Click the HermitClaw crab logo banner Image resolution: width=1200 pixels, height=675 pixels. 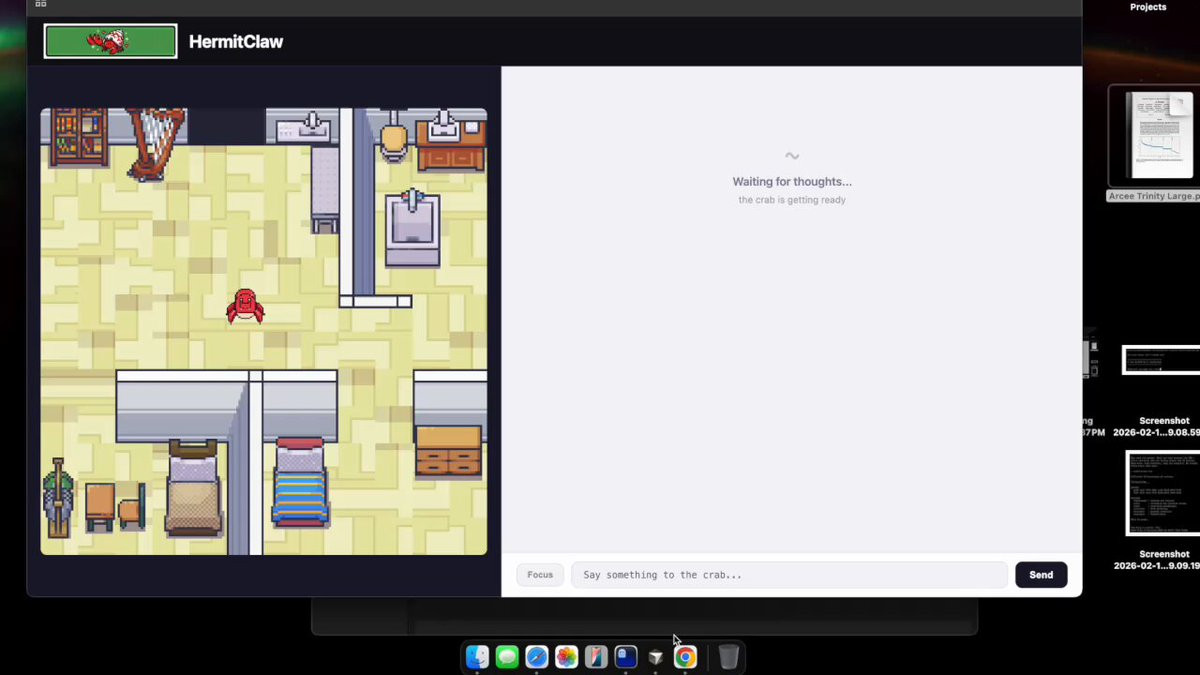tap(110, 41)
